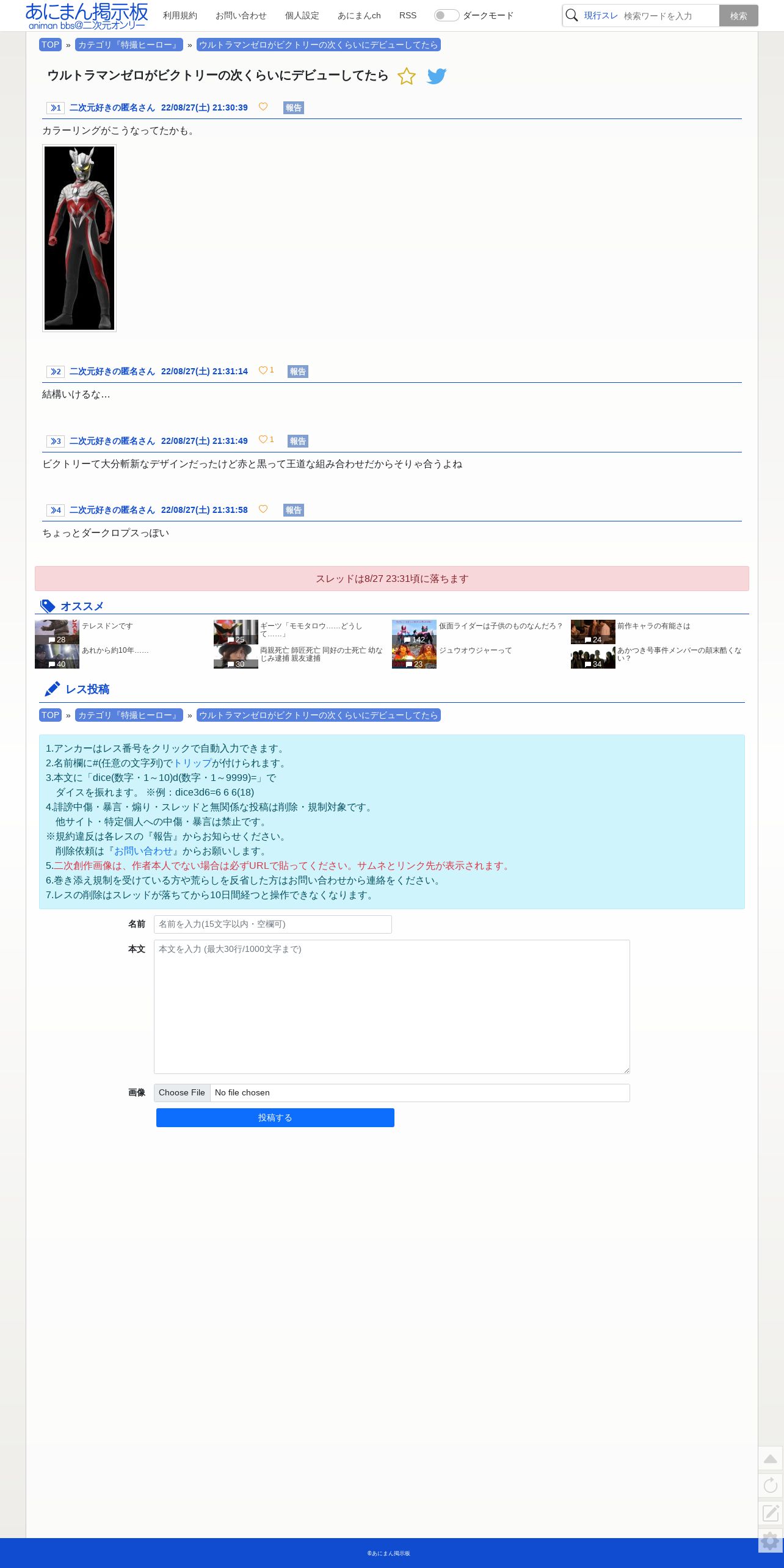The height and width of the screenshot is (1568, 784).
Task: Click the あにまん掲示板 site logo
Action: point(87,16)
